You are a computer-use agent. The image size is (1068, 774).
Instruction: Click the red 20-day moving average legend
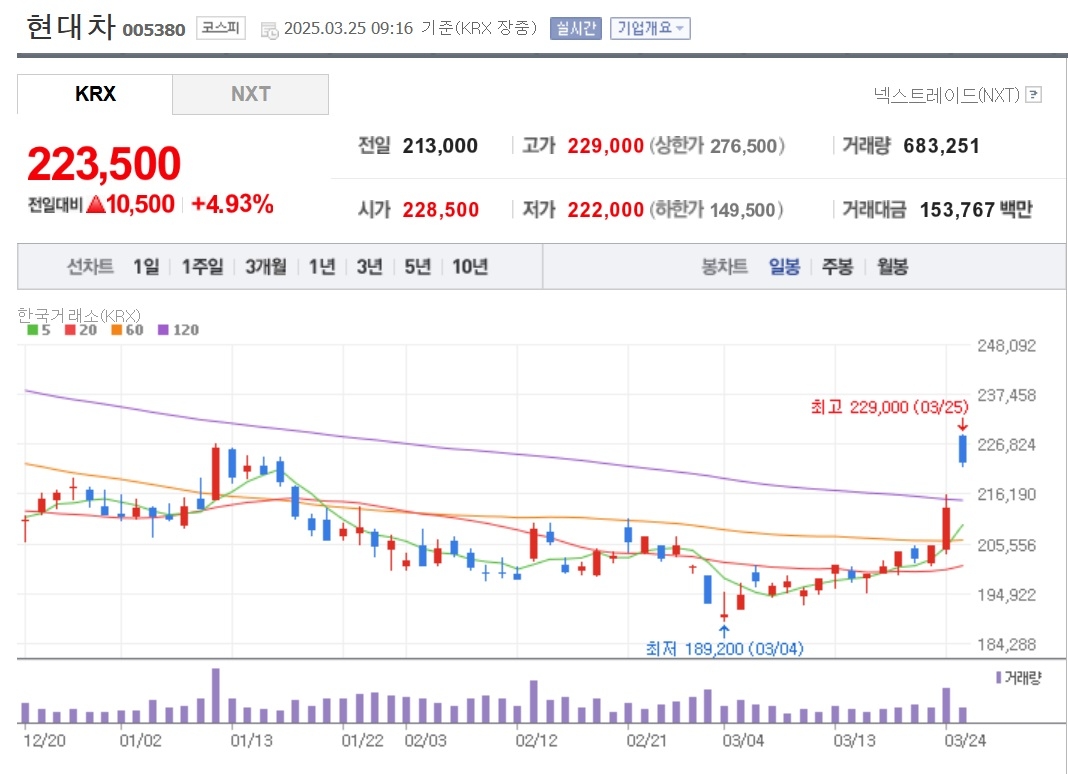(81, 330)
